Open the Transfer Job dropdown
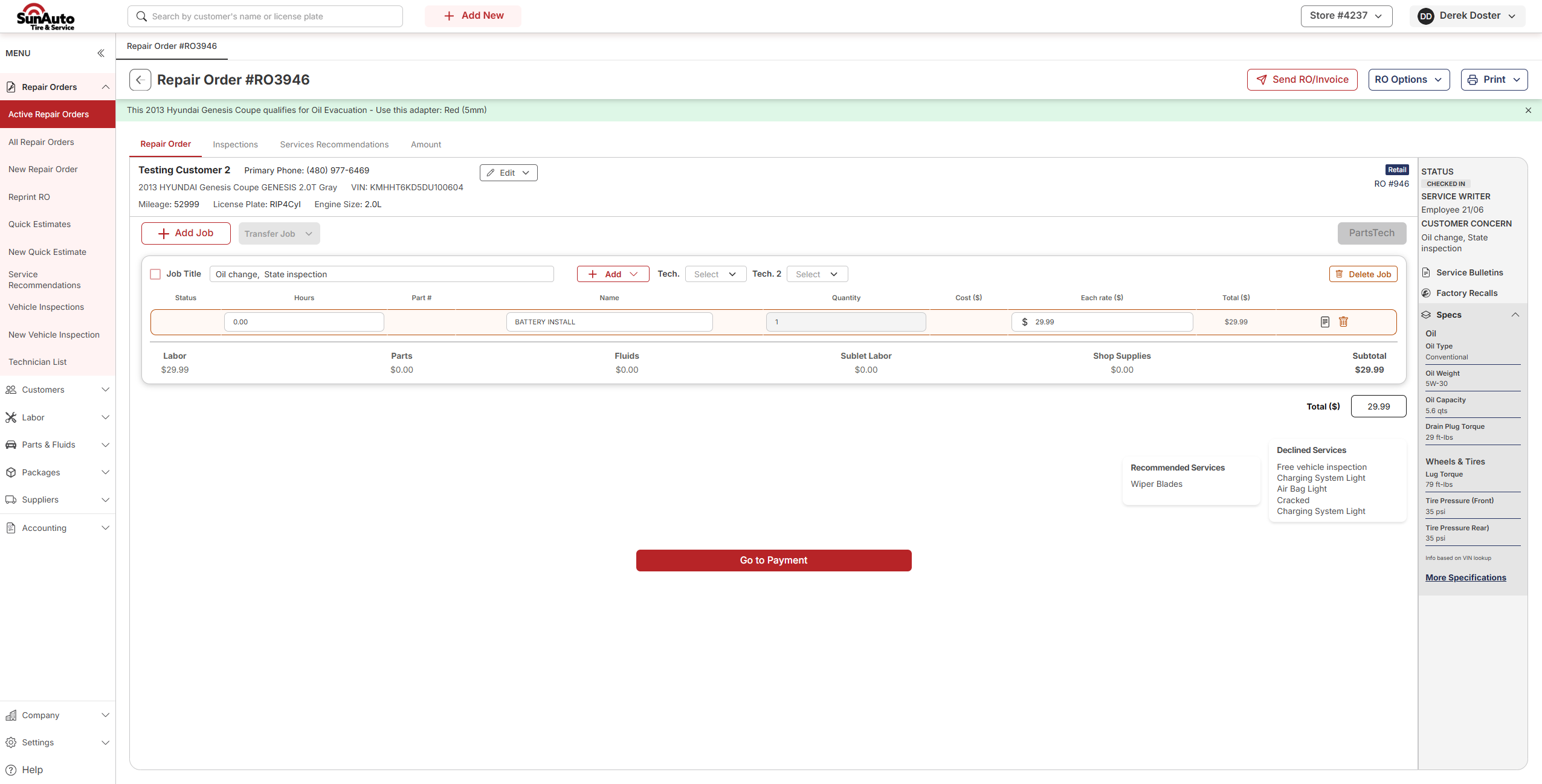 point(279,234)
